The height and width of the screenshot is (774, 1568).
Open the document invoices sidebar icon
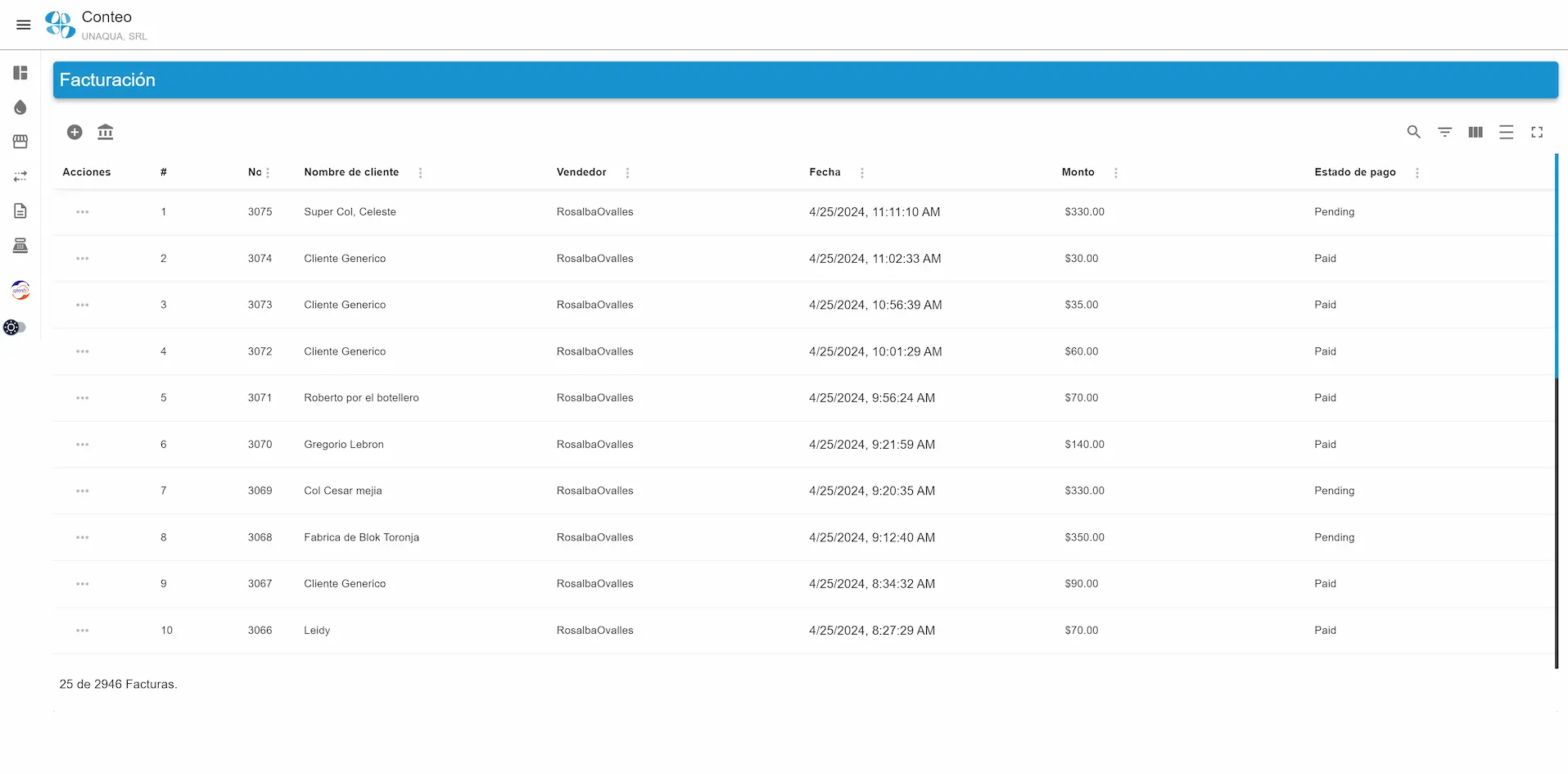click(20, 210)
